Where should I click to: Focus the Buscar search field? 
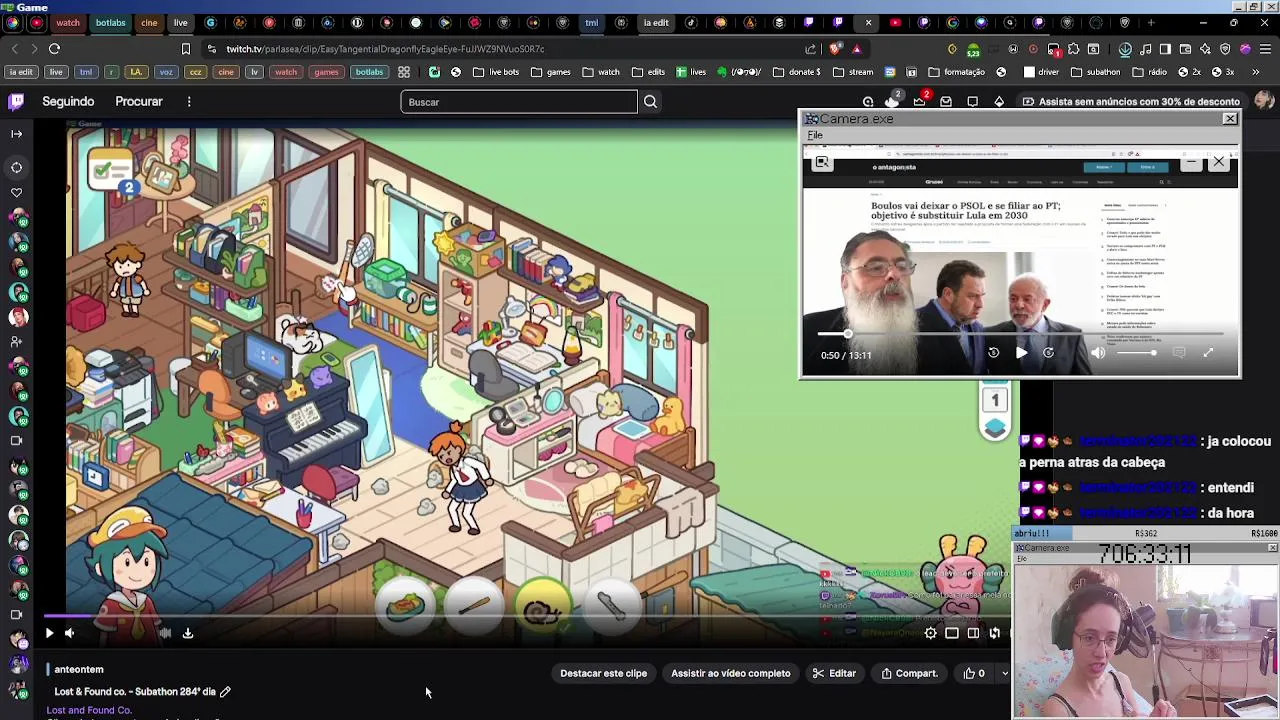519,102
